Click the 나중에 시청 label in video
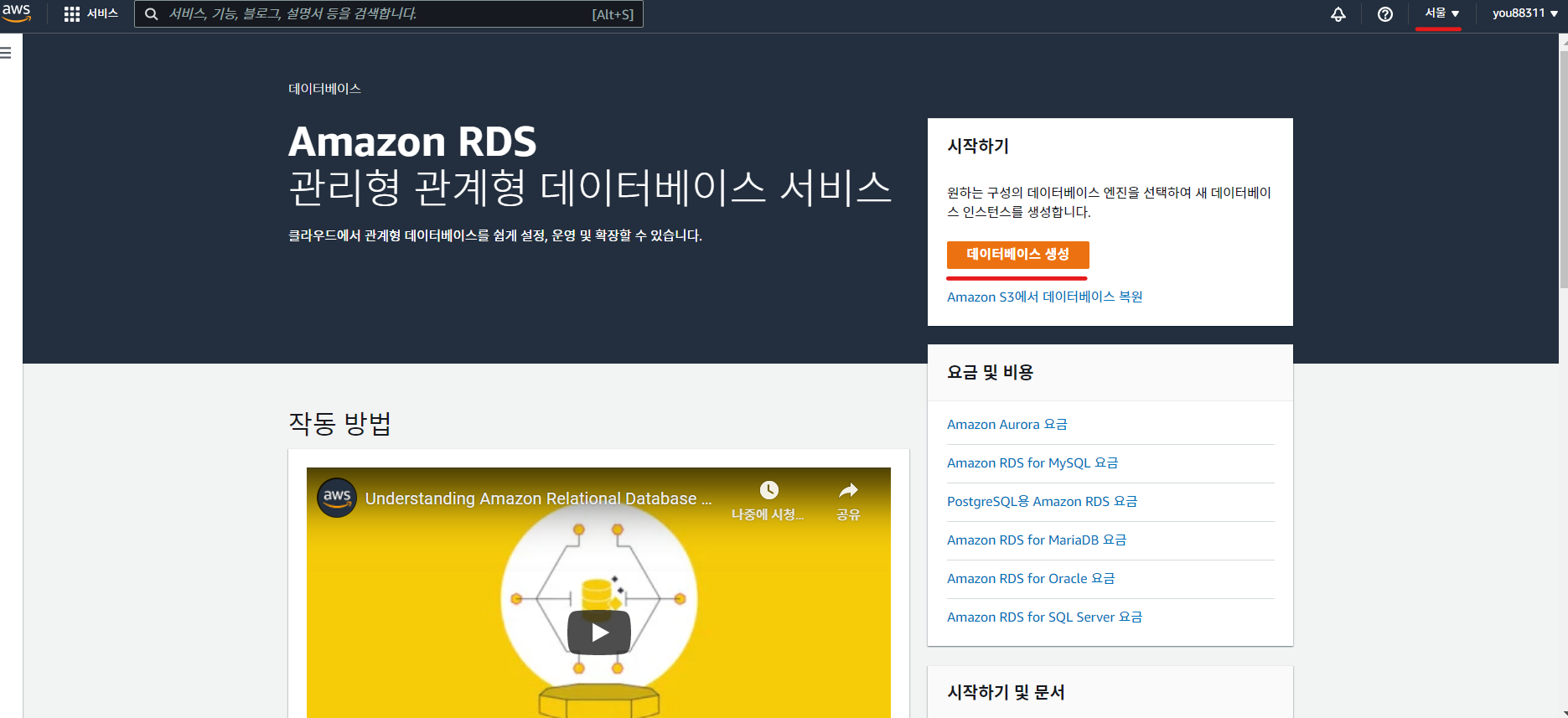 tap(768, 514)
